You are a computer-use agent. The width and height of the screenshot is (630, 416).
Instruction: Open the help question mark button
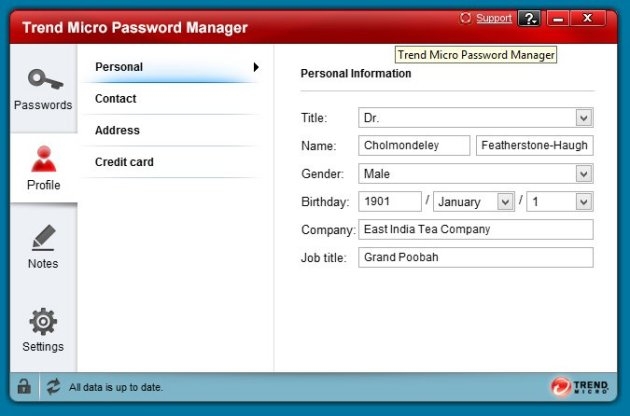(529, 18)
